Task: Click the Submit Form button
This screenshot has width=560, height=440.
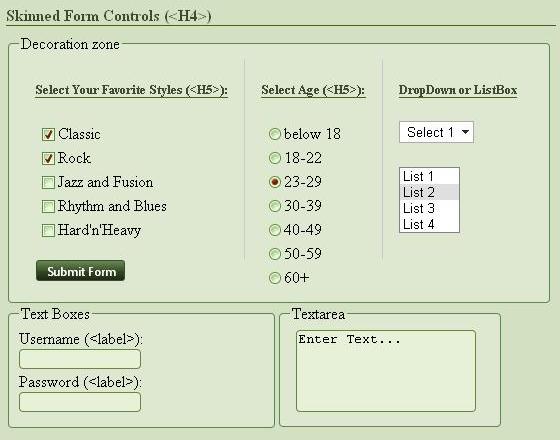Action: click(80, 271)
